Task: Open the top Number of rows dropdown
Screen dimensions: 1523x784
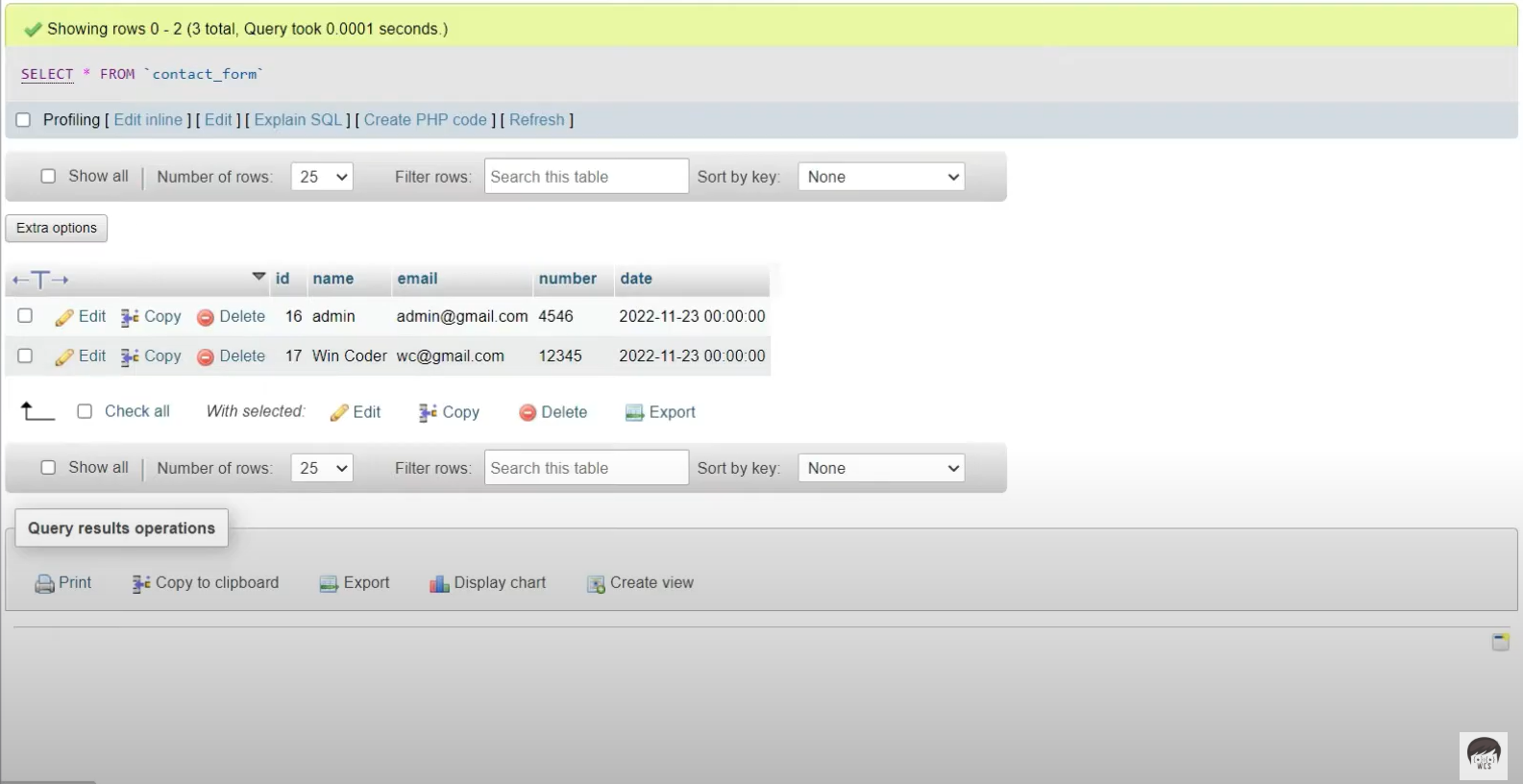Action: [321, 177]
